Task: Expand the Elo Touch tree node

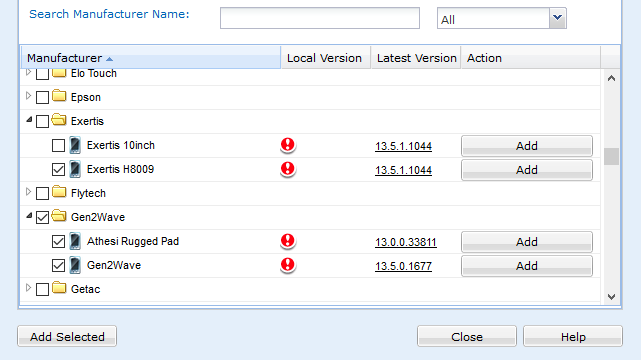Action: 28,72
